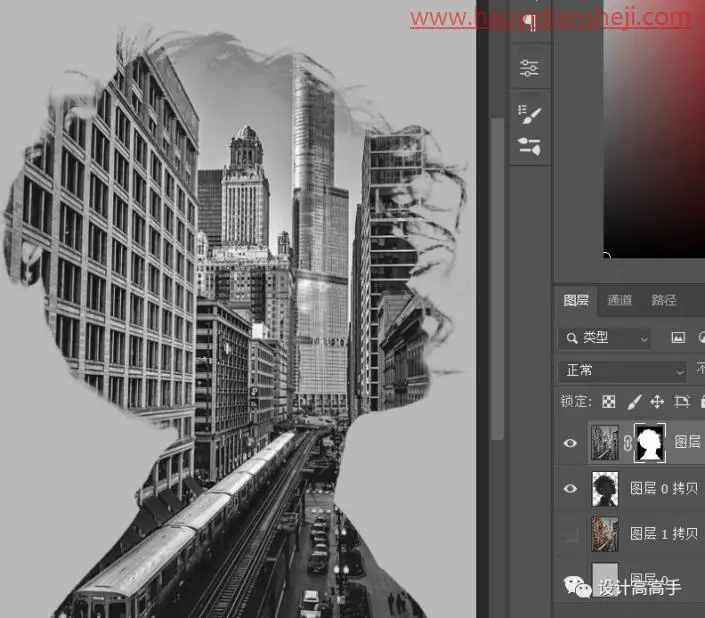Show hidden layer 图层 1 拷贝
The image size is (705, 618).
(570, 534)
